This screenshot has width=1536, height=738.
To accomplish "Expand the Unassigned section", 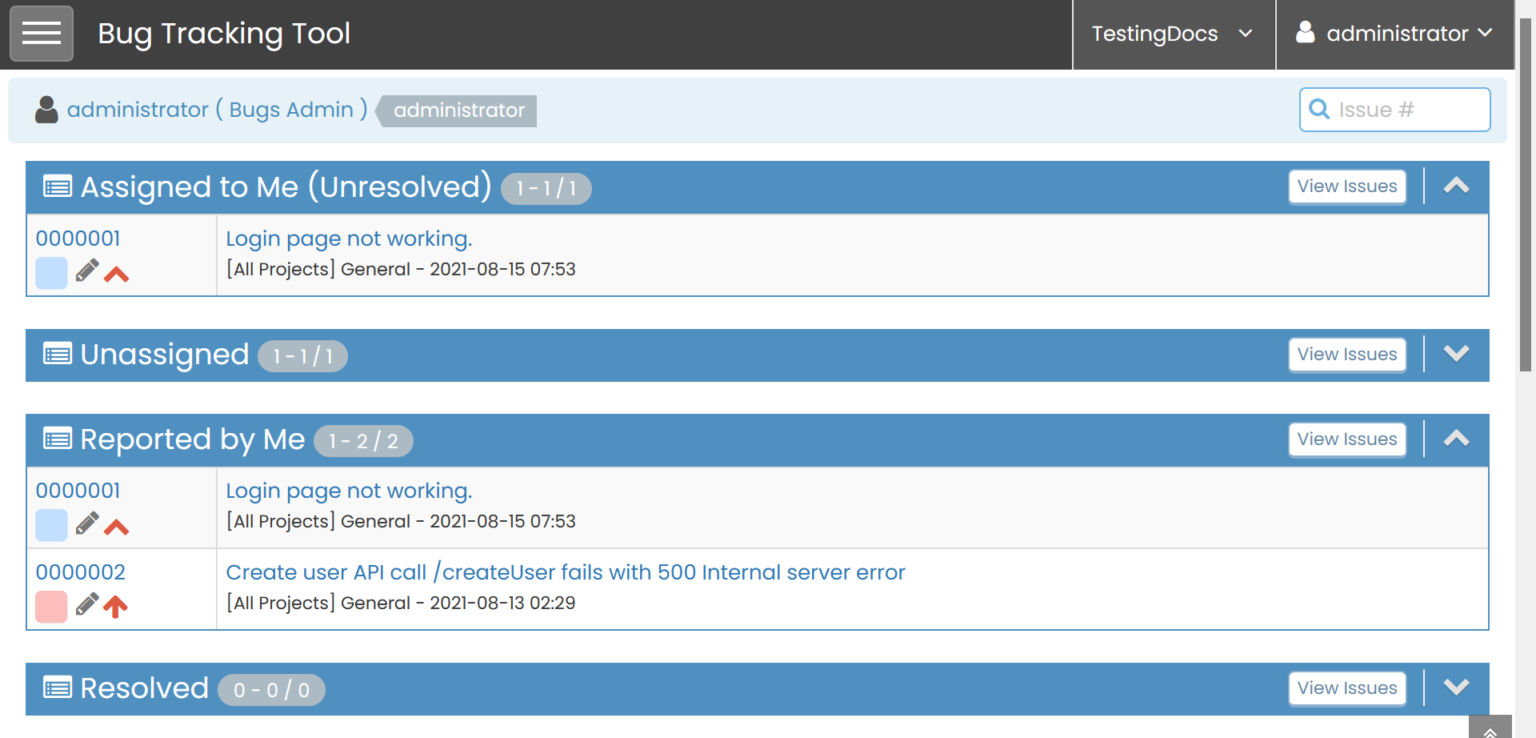I will pyautogui.click(x=1456, y=354).
